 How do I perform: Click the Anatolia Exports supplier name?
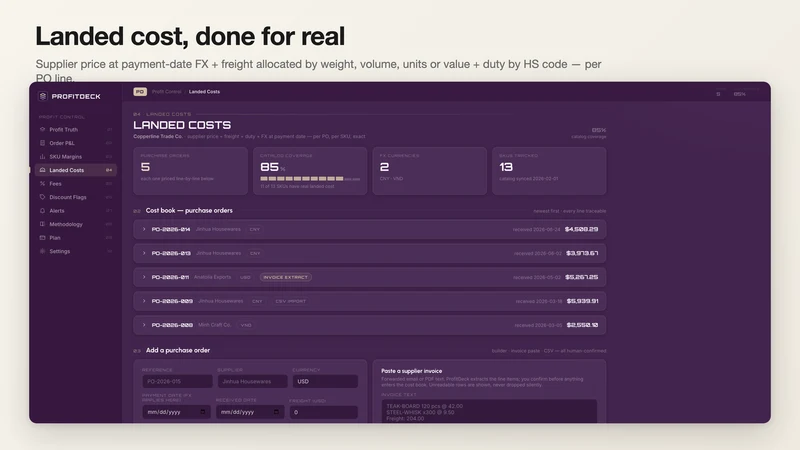point(212,277)
